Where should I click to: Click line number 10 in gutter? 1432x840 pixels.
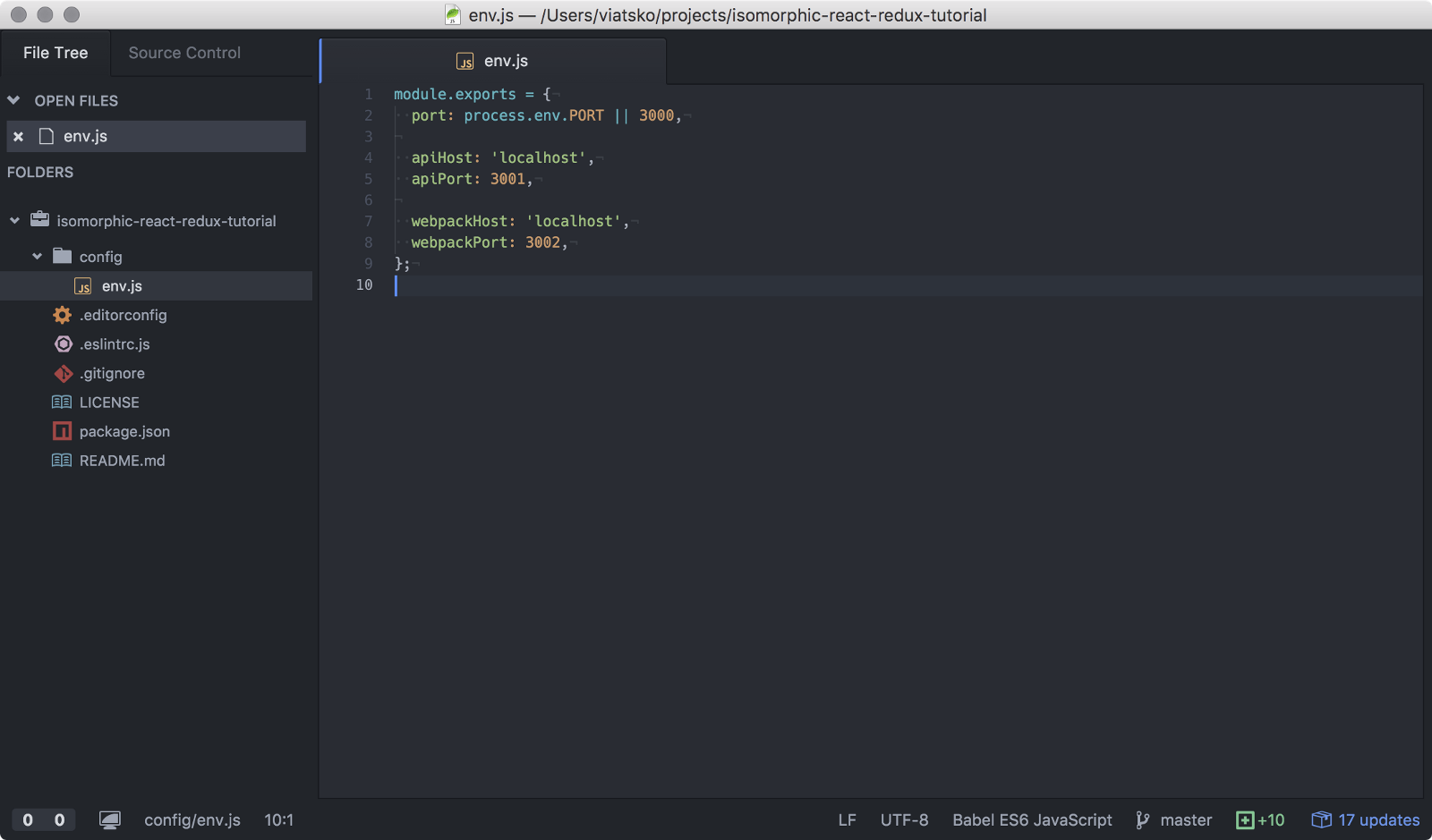[x=364, y=284]
